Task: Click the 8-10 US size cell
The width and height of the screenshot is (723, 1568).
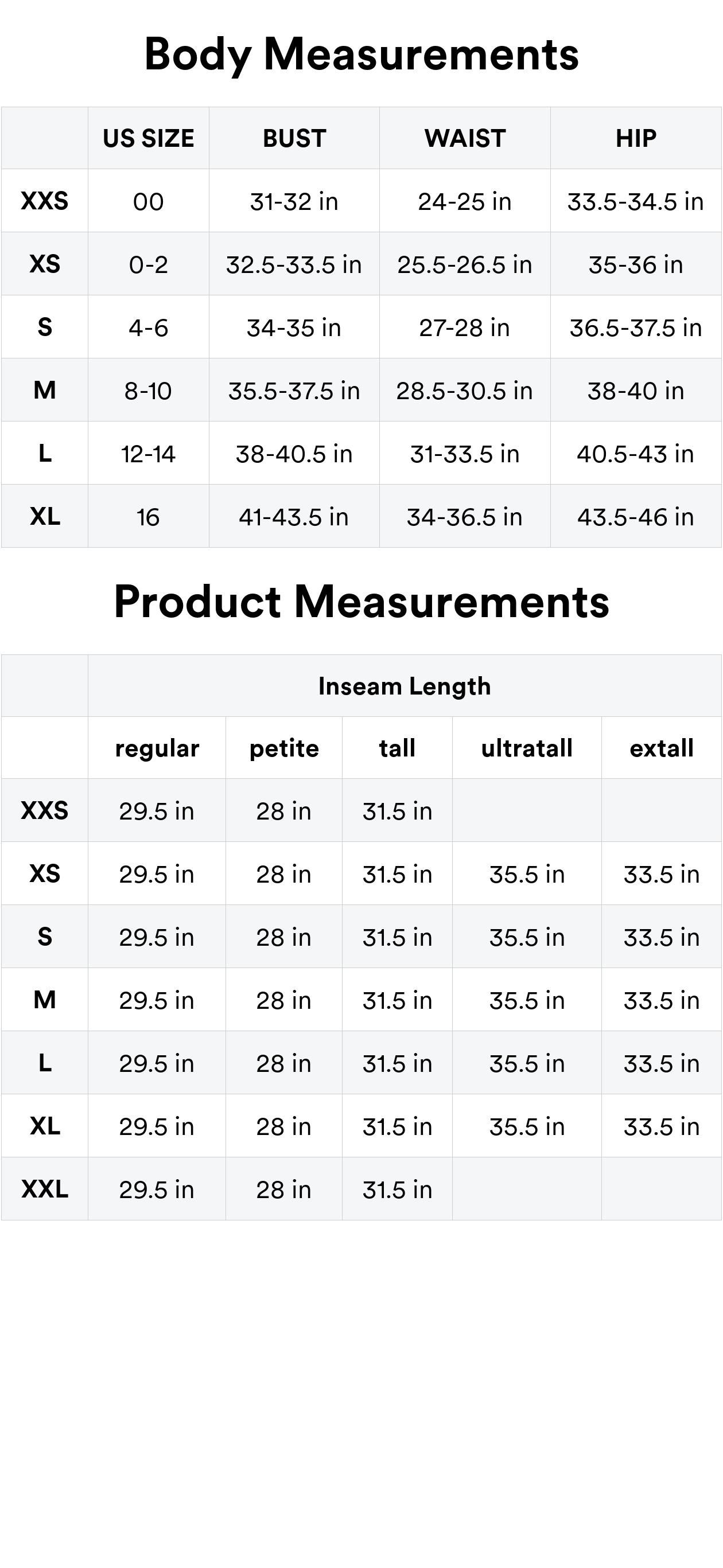Action: [x=149, y=391]
